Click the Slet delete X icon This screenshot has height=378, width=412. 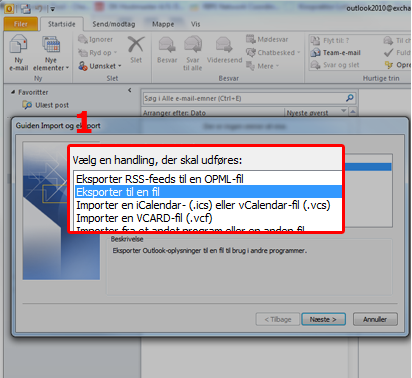tap(136, 44)
